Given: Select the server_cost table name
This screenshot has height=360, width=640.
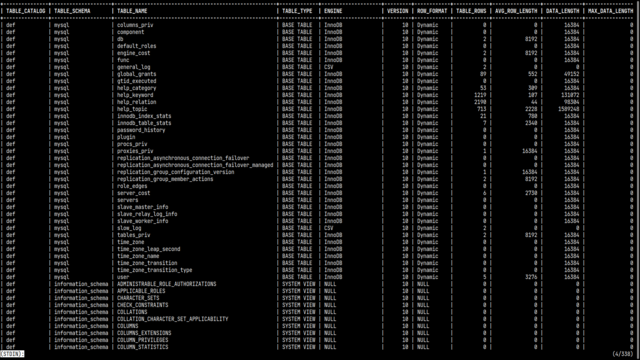Looking at the screenshot, I should point(133,193).
